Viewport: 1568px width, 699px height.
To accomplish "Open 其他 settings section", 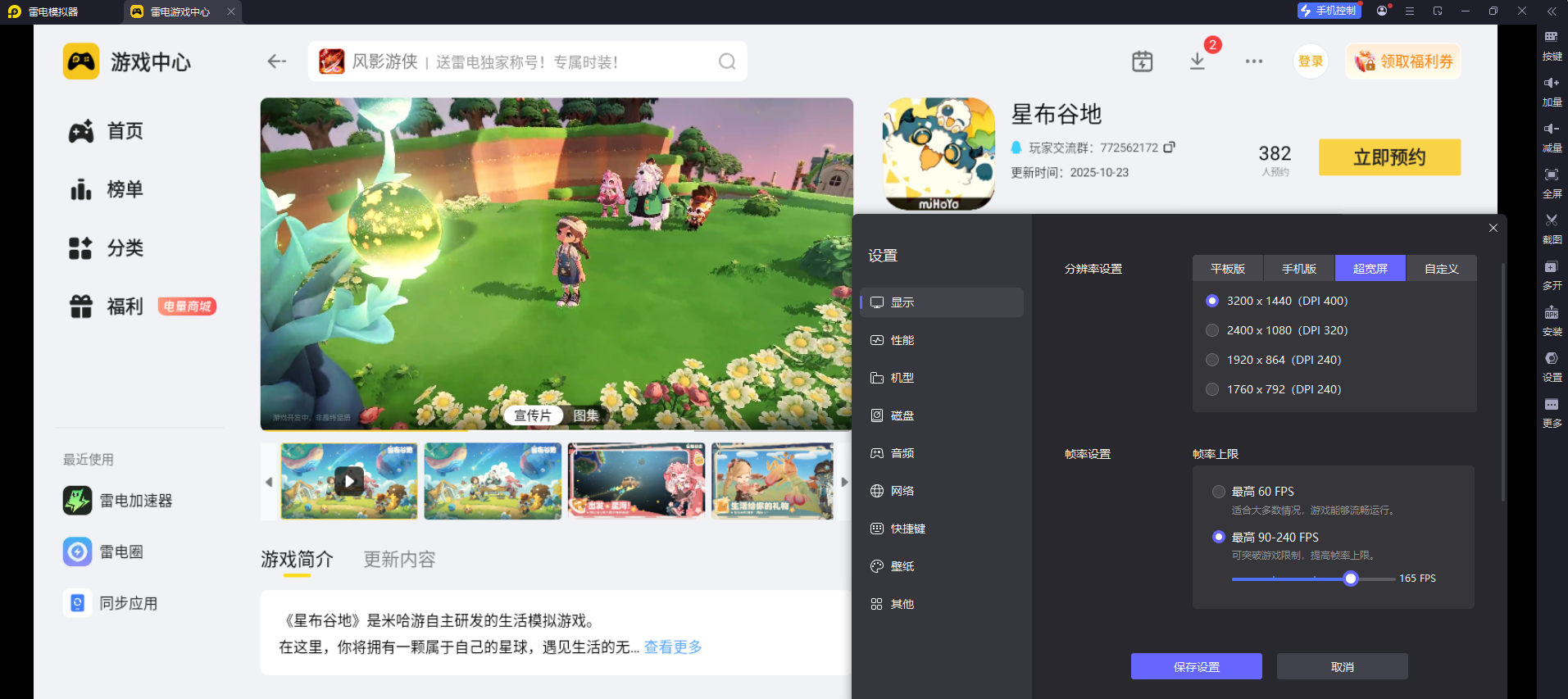I will [x=942, y=604].
